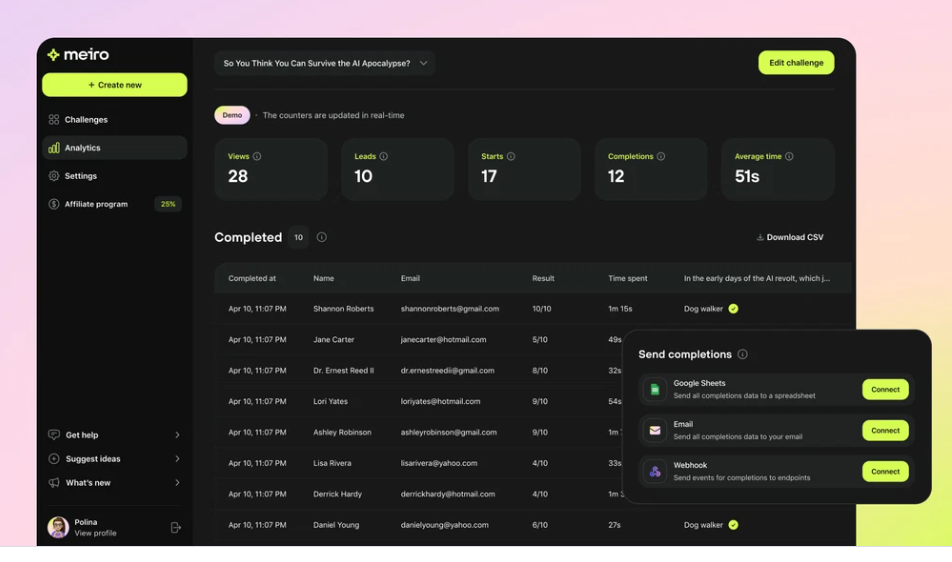Click the logout icon

[x=175, y=528]
